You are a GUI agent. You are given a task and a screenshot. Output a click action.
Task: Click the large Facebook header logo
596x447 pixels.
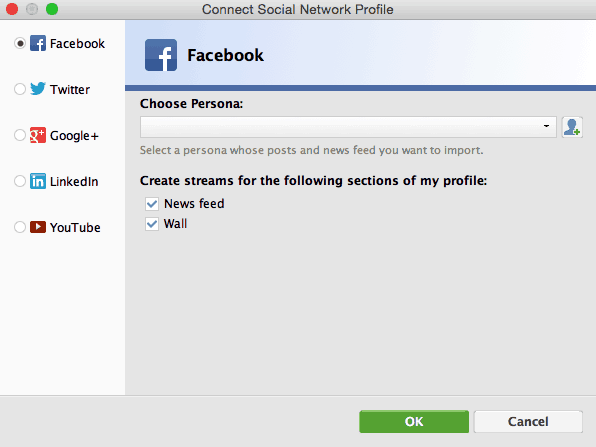(x=161, y=55)
